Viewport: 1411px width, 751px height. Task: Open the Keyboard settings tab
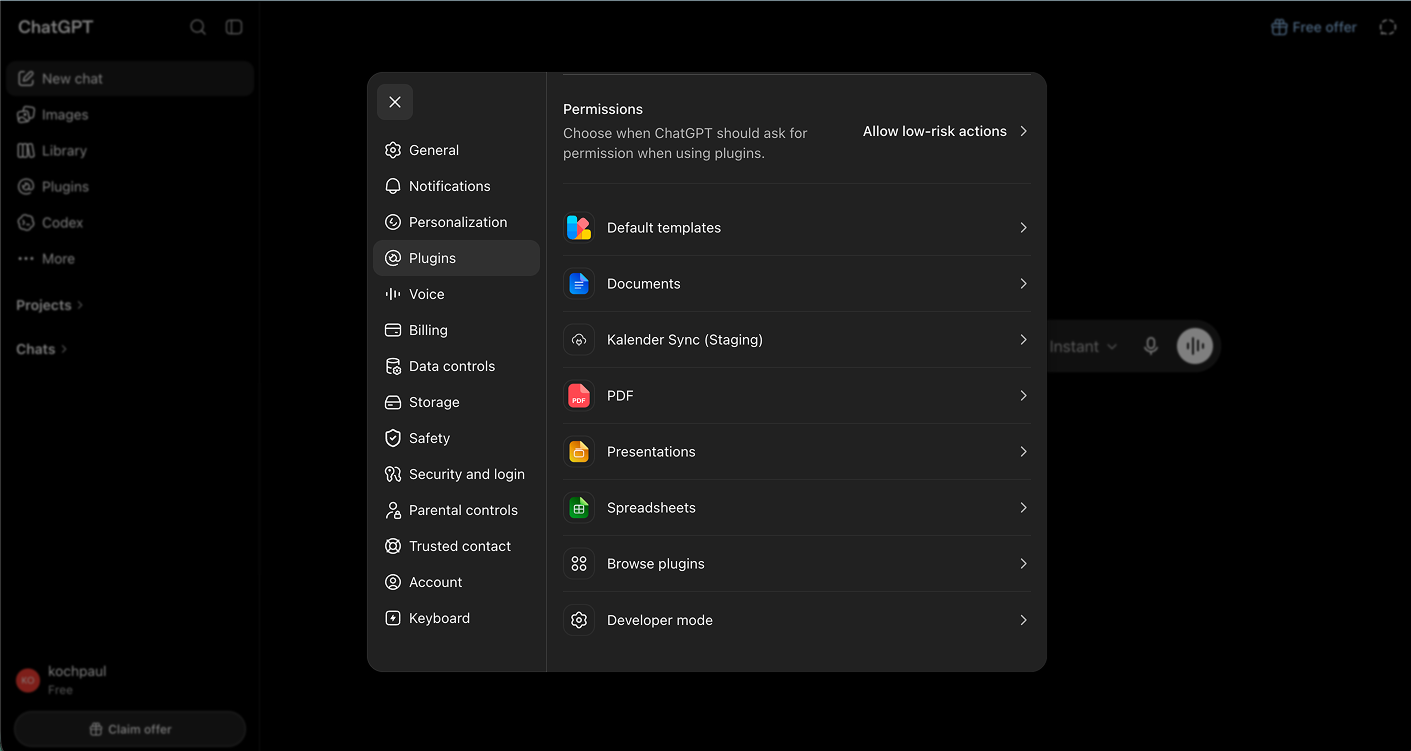456,618
